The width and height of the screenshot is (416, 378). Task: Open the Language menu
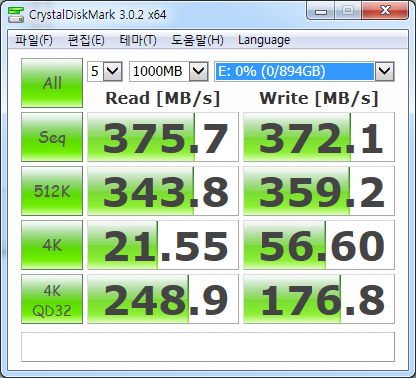(x=264, y=40)
